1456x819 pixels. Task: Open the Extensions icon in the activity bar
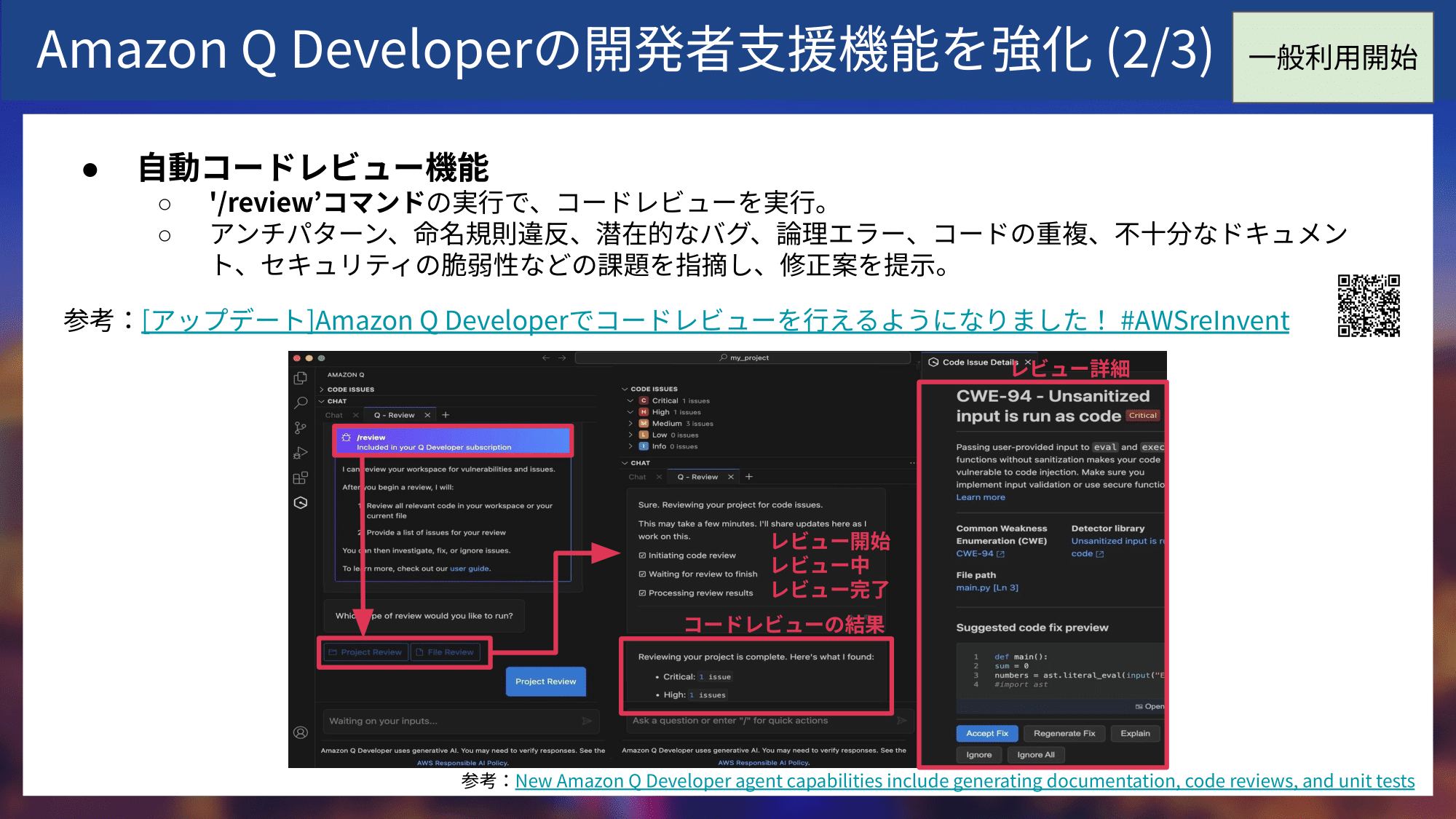pos(300,478)
